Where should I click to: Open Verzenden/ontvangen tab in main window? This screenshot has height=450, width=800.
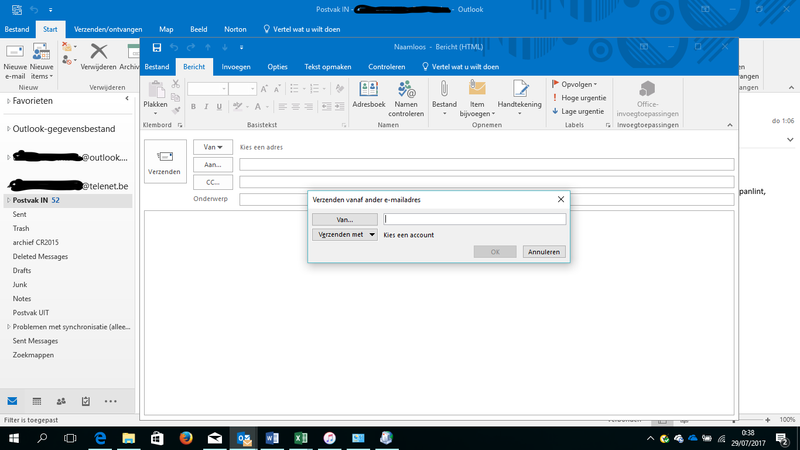(108, 29)
